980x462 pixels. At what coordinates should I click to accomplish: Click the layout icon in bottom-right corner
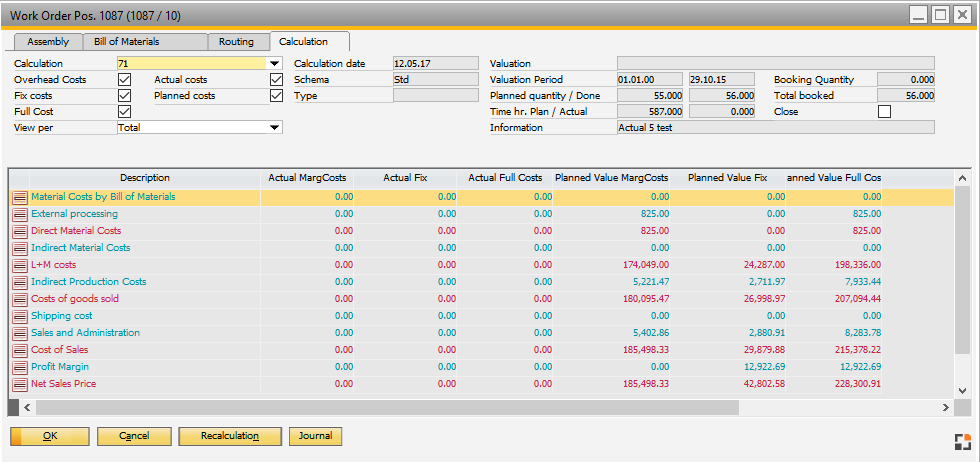click(x=962, y=443)
